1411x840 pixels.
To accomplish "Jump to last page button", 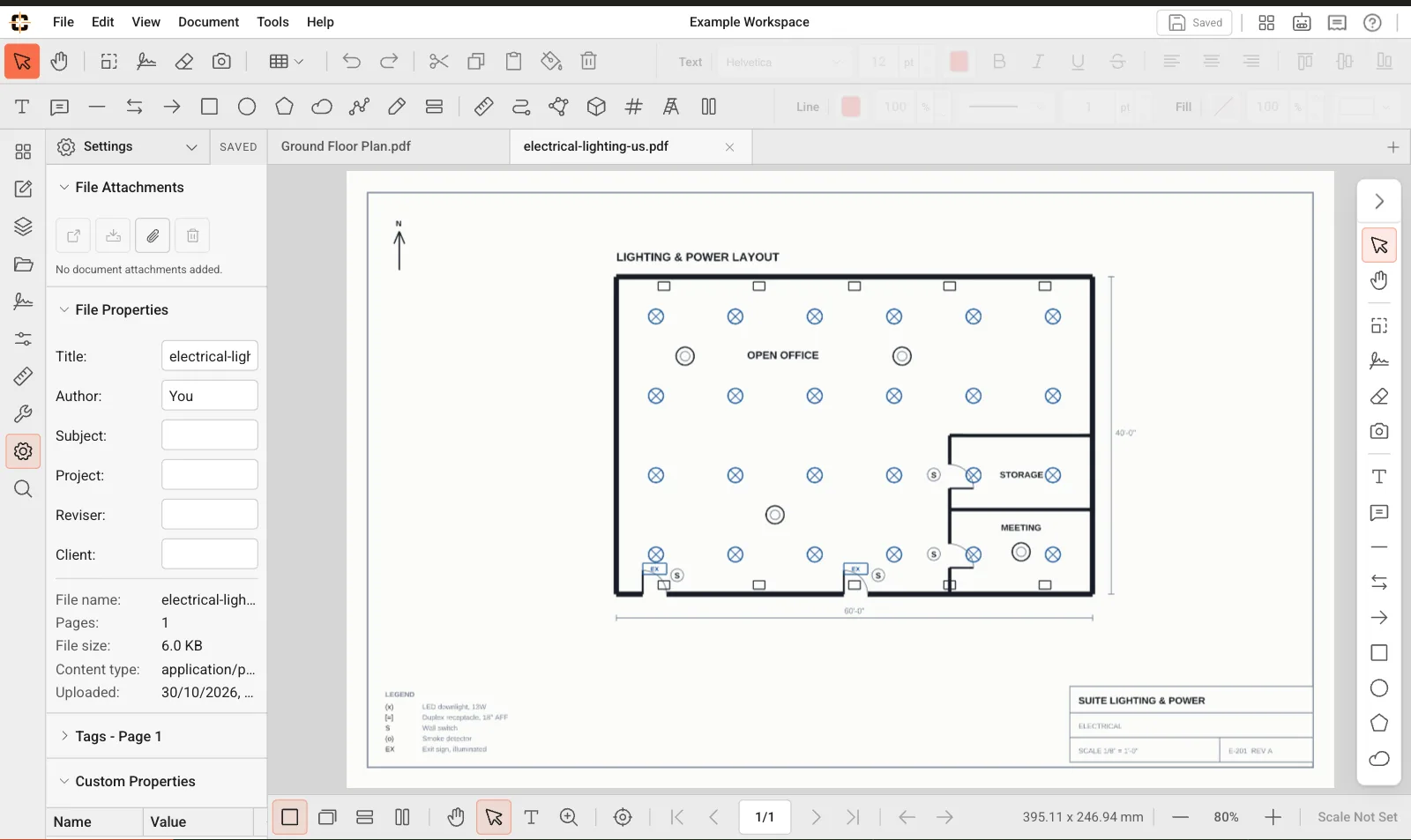I will pyautogui.click(x=853, y=817).
